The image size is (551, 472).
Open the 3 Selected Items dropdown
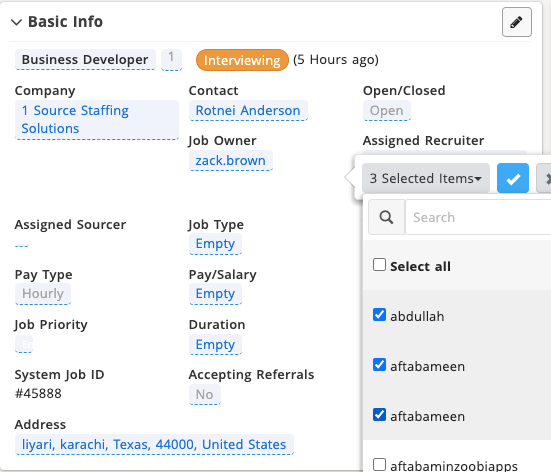pyautogui.click(x=426, y=178)
